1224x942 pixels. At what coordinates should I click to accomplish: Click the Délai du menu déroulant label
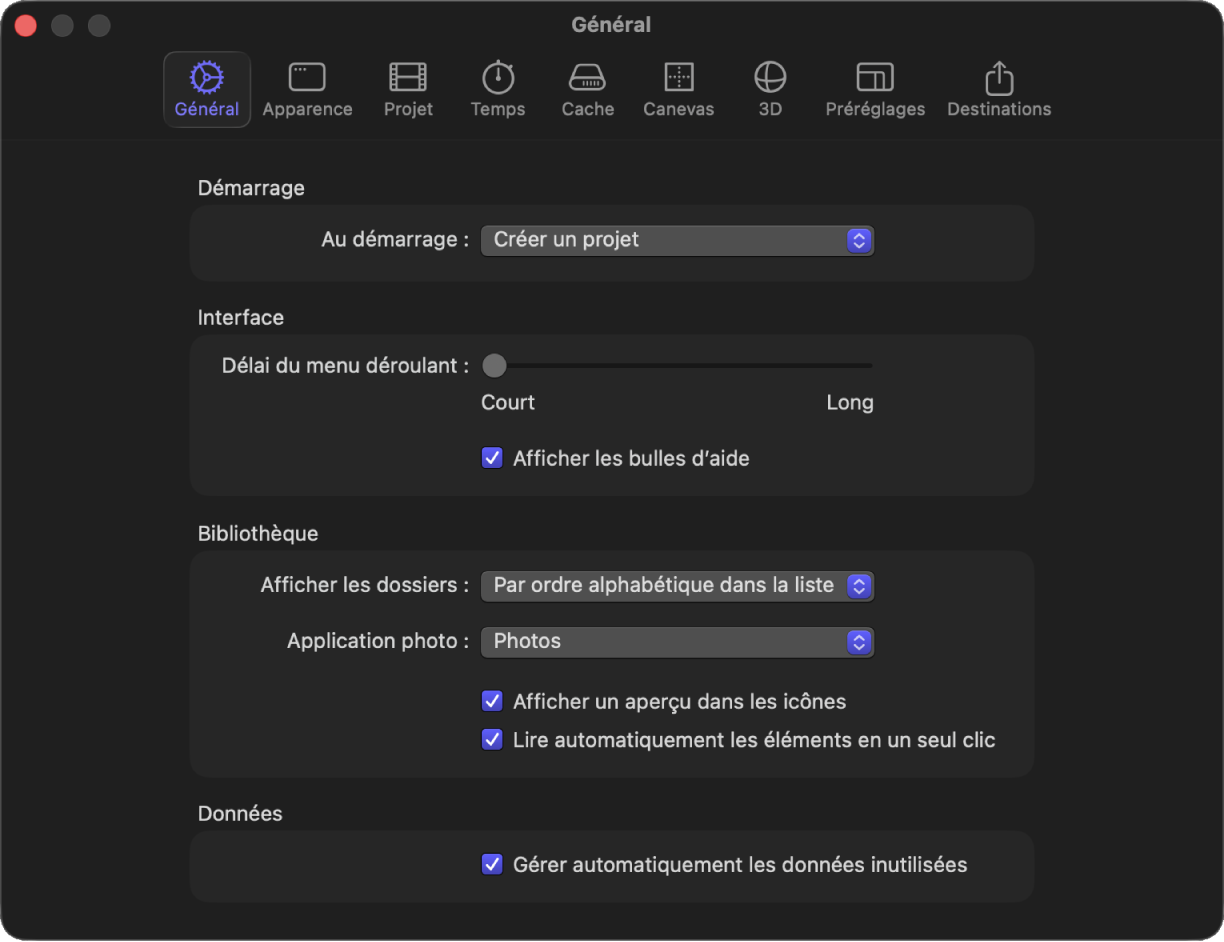pos(346,365)
